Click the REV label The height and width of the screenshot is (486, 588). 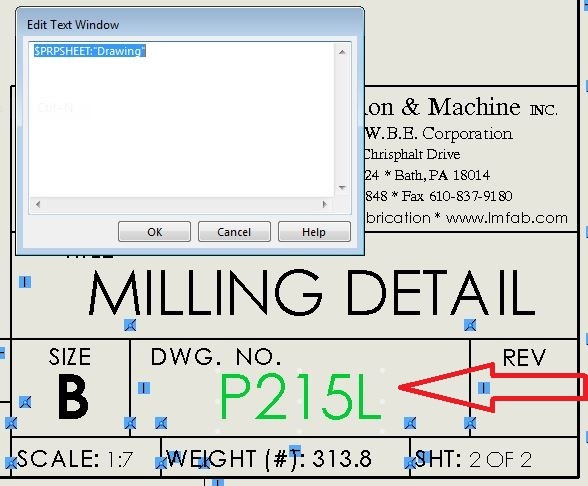(x=524, y=357)
